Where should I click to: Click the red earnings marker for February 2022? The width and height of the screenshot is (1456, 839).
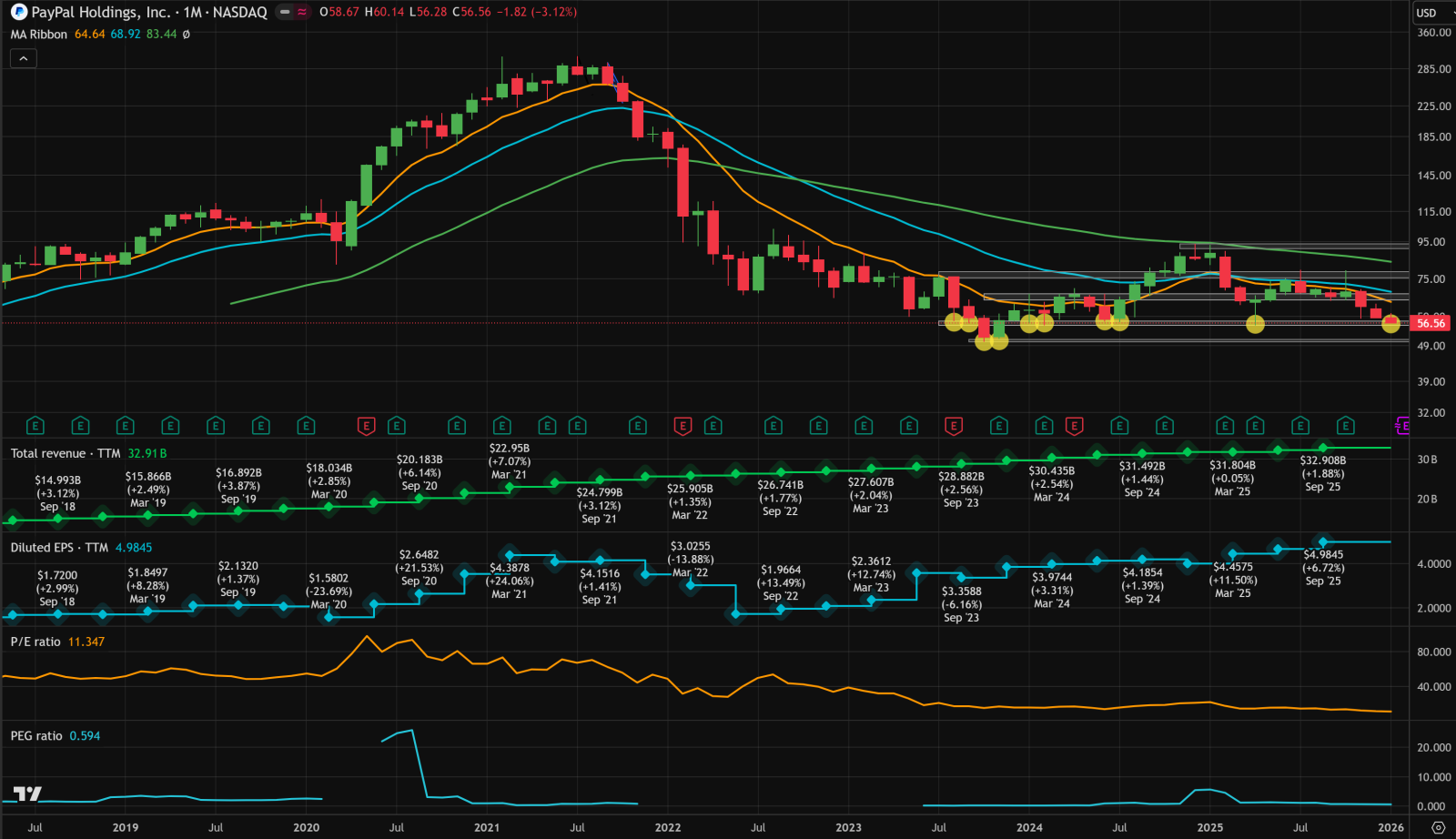(x=682, y=426)
